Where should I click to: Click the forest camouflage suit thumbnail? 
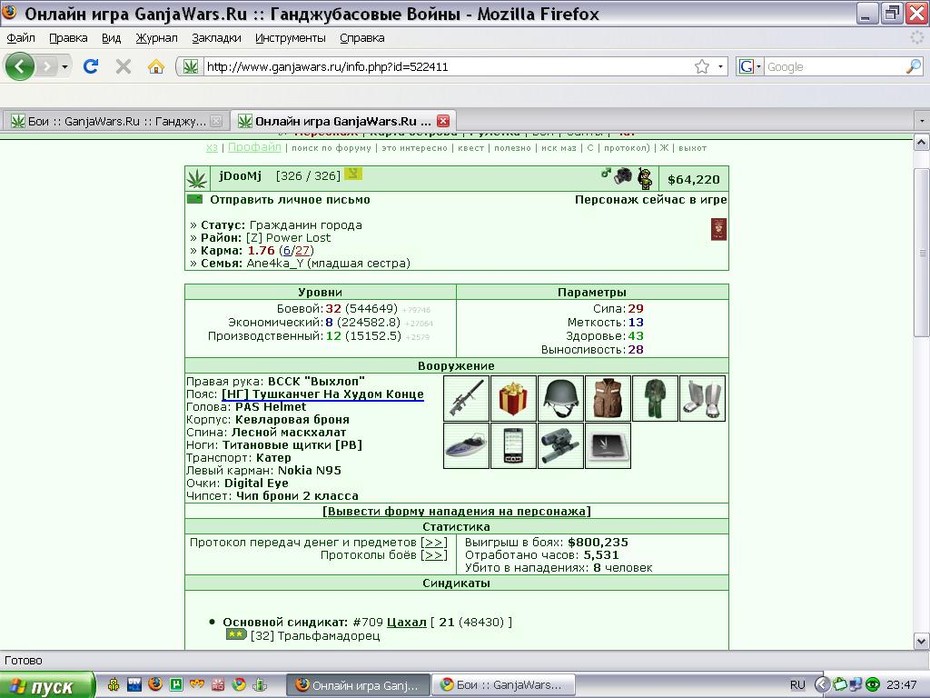[x=655, y=399]
